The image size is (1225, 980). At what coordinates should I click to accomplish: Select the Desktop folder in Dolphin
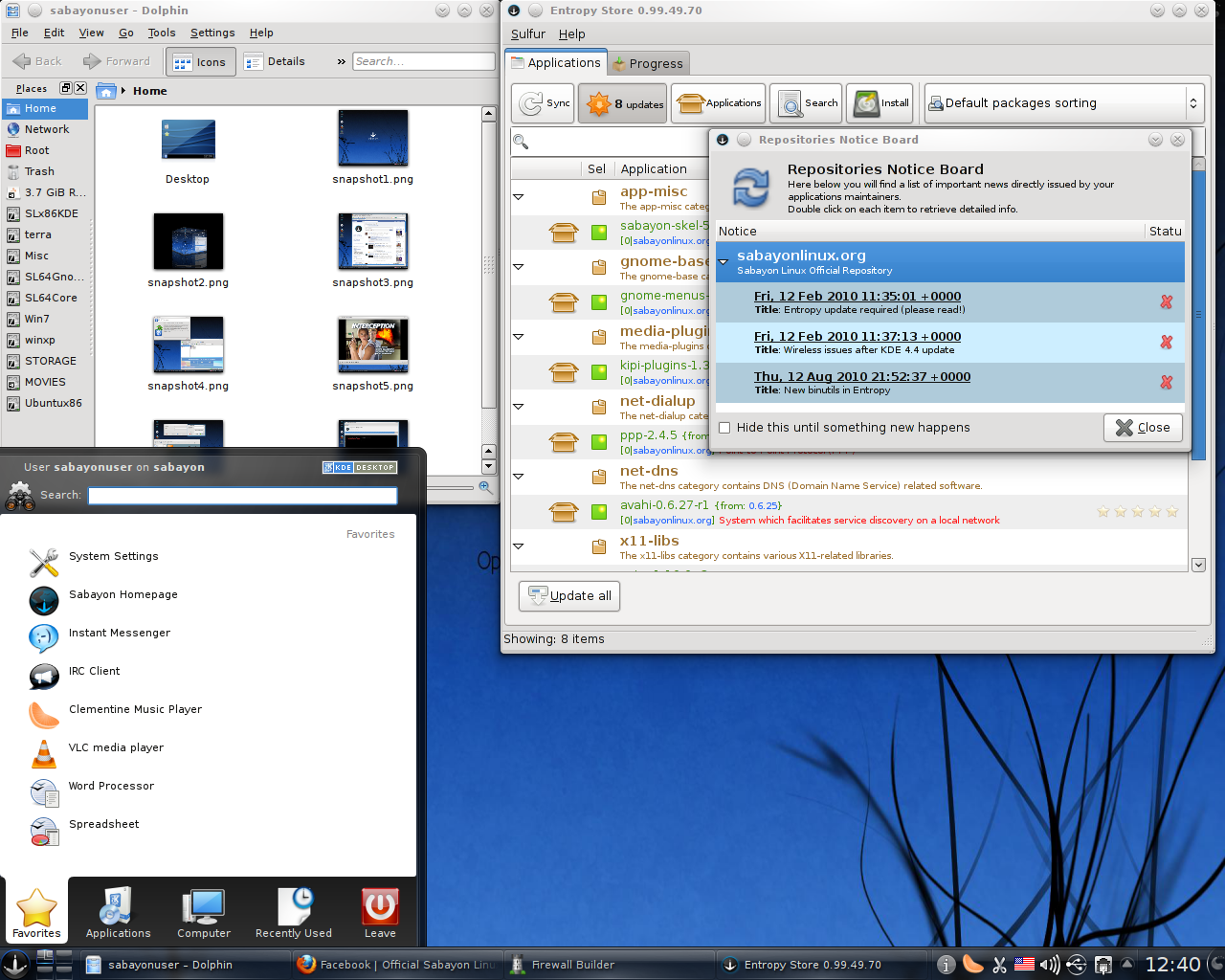[188, 151]
